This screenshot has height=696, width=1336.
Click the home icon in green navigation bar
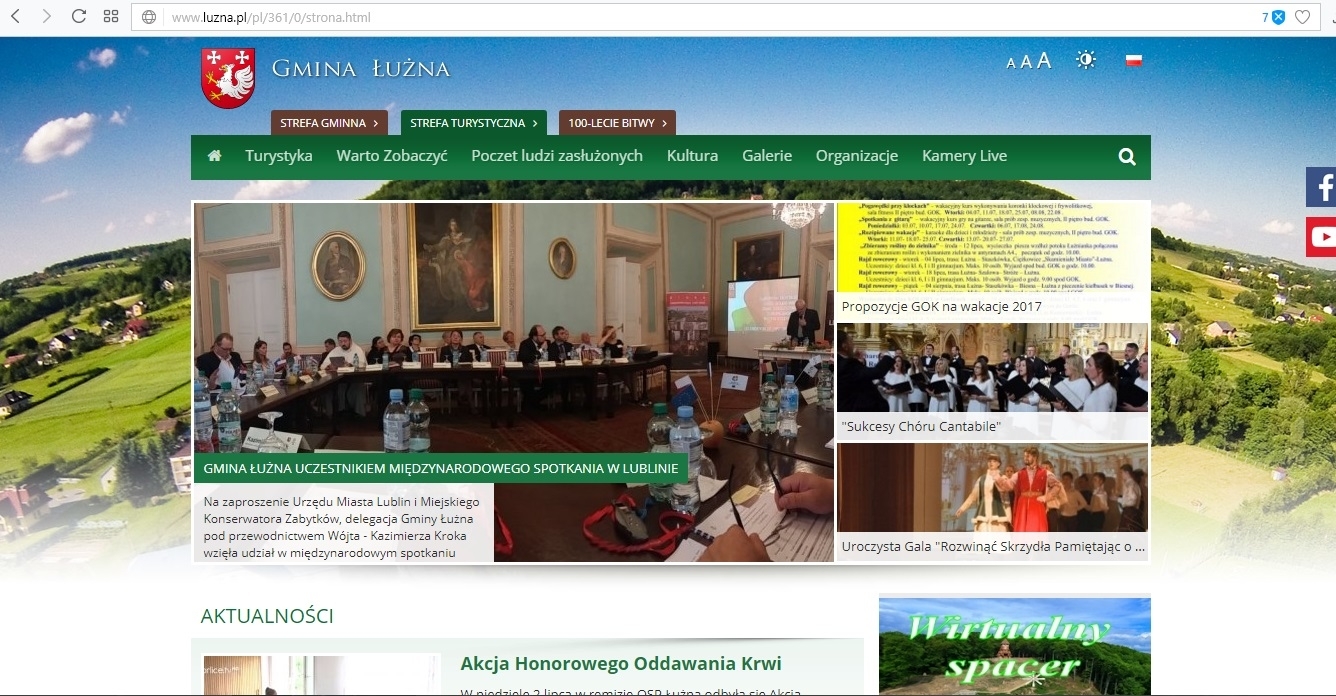tap(214, 156)
